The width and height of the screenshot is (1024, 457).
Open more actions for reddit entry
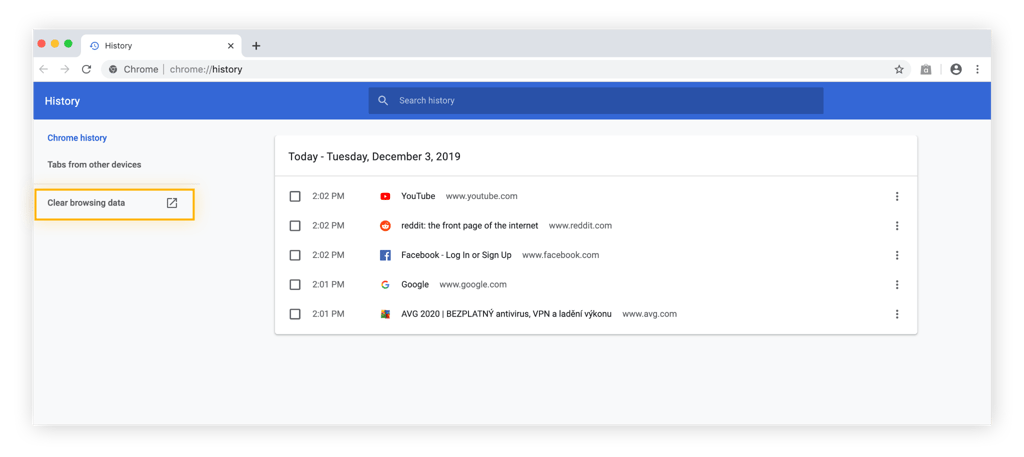click(x=897, y=226)
